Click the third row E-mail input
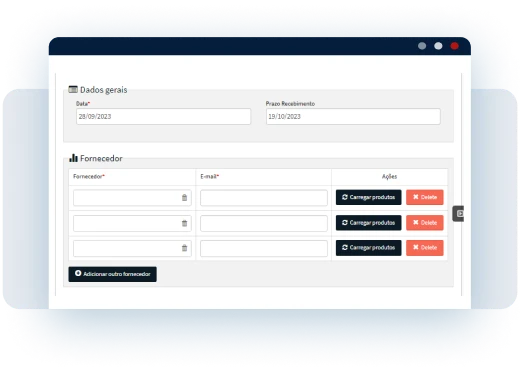Viewport: 523px width, 372px height. click(x=264, y=248)
